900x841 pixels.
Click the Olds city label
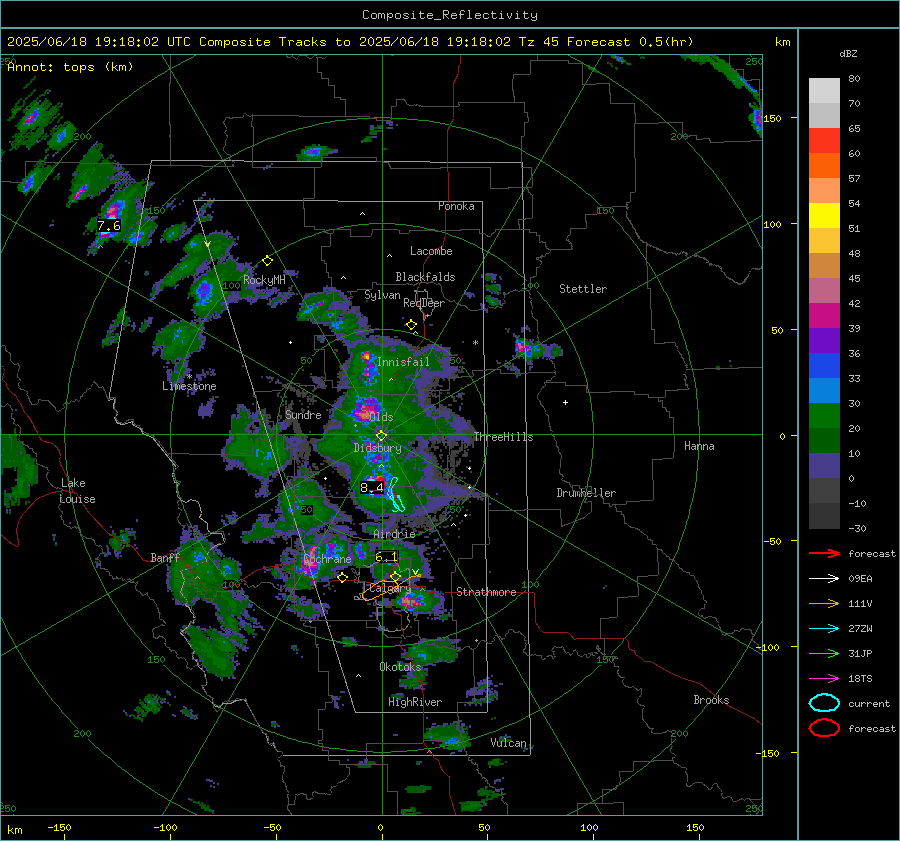pyautogui.click(x=381, y=417)
